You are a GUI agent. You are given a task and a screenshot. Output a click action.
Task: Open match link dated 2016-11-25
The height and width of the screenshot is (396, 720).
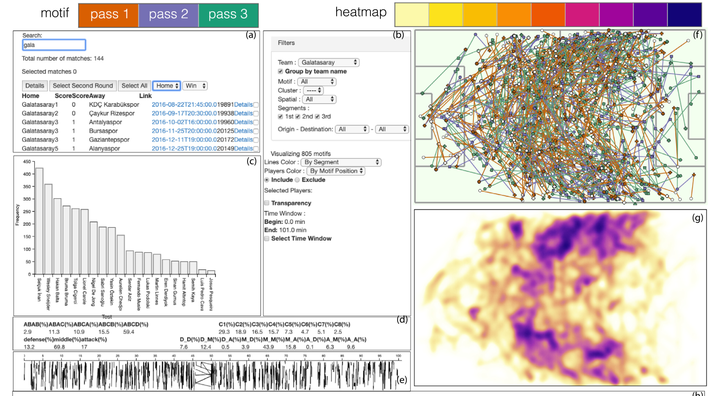(x=184, y=131)
